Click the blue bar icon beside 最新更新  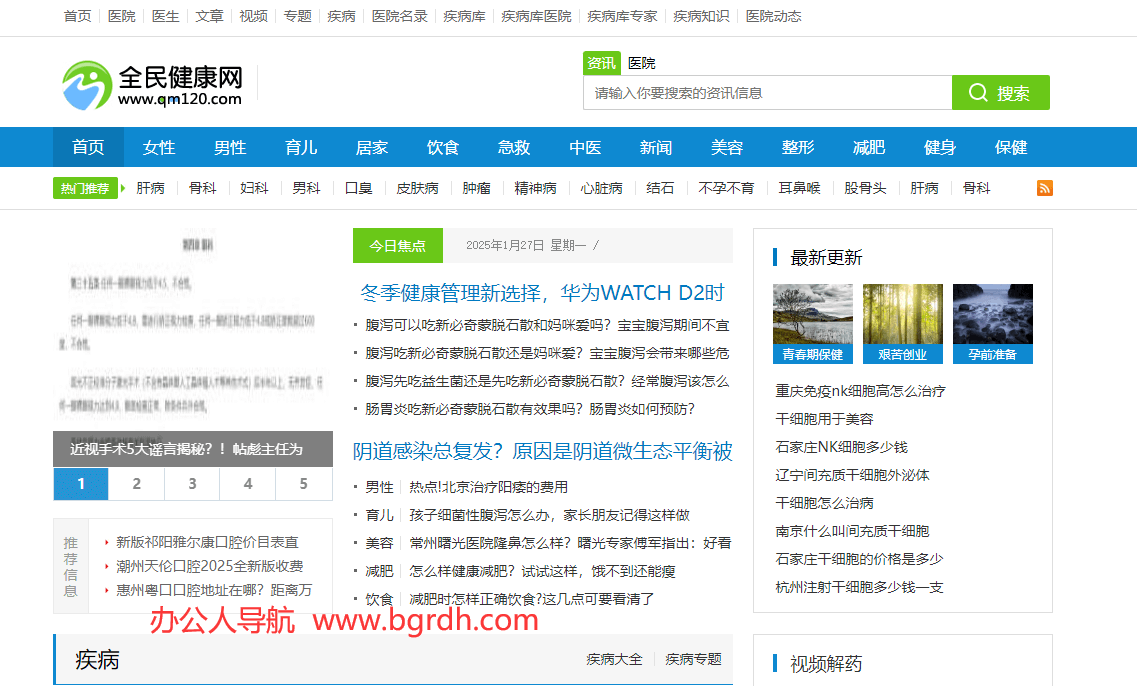(x=774, y=257)
